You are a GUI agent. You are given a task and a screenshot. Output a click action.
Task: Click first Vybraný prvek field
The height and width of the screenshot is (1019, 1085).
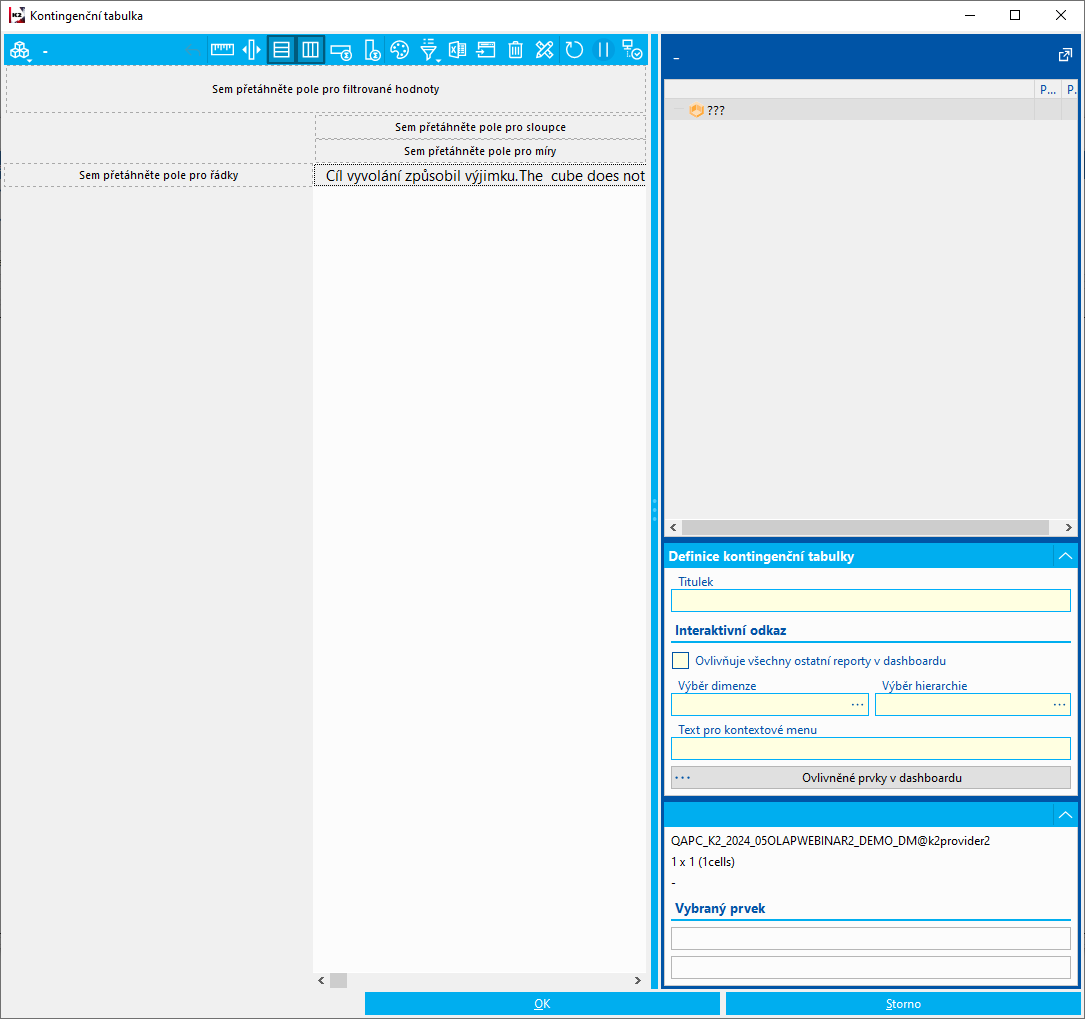tap(870, 938)
